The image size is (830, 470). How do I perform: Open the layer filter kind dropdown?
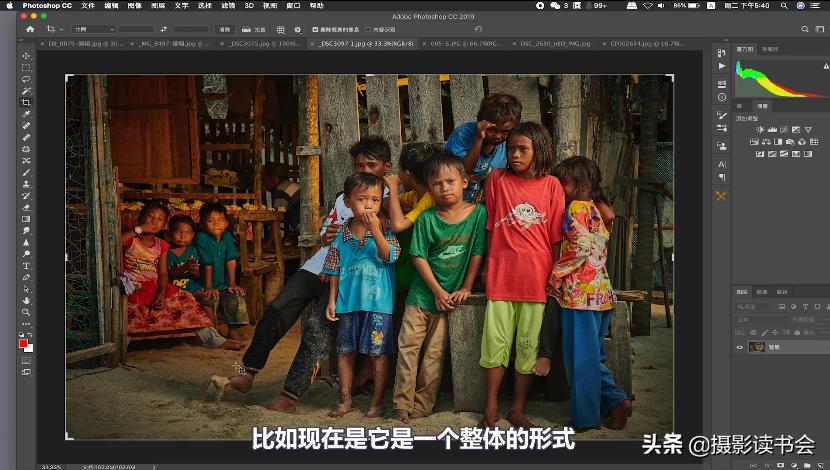[x=755, y=306]
